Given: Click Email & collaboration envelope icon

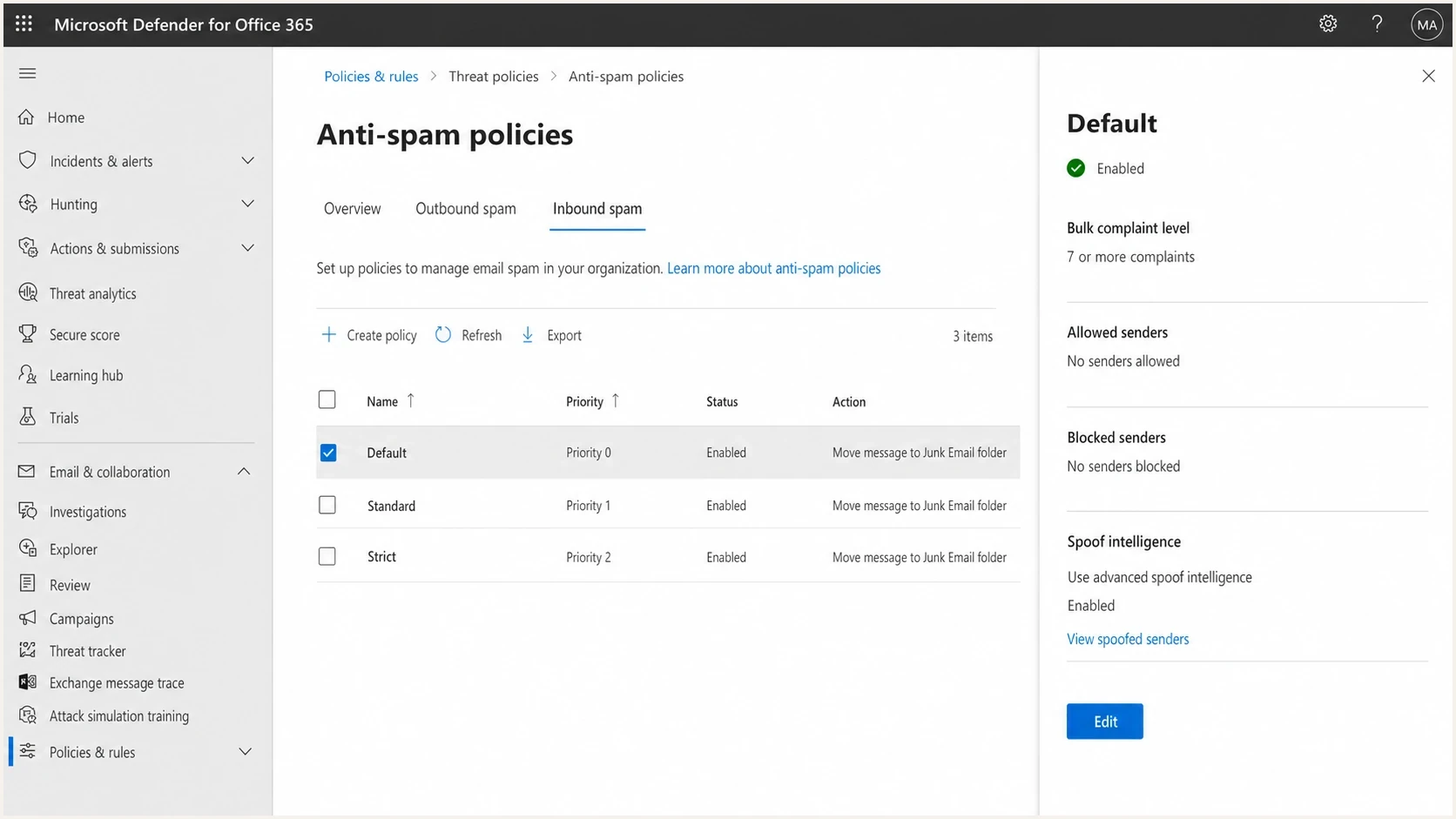Looking at the screenshot, I should pyautogui.click(x=27, y=471).
